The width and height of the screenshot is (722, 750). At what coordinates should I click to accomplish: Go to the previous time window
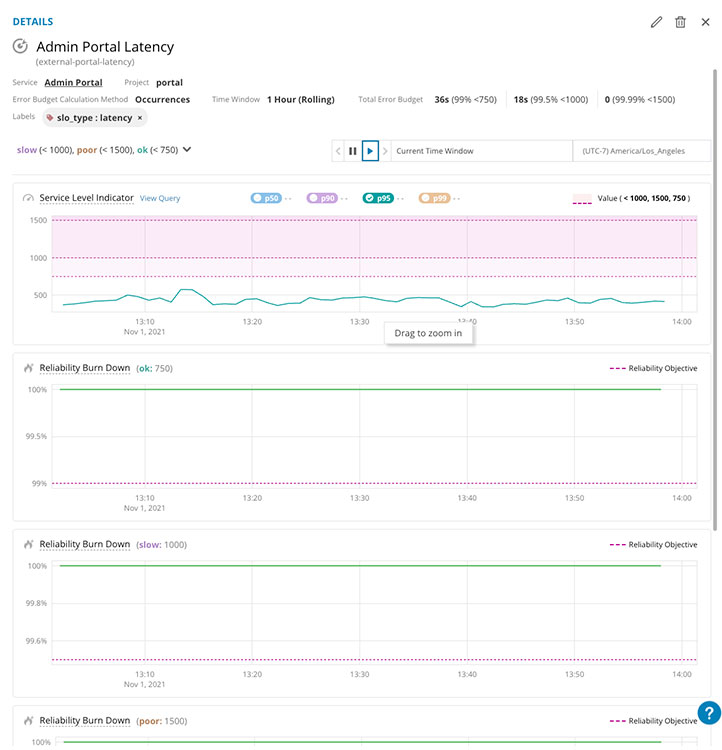[338, 151]
